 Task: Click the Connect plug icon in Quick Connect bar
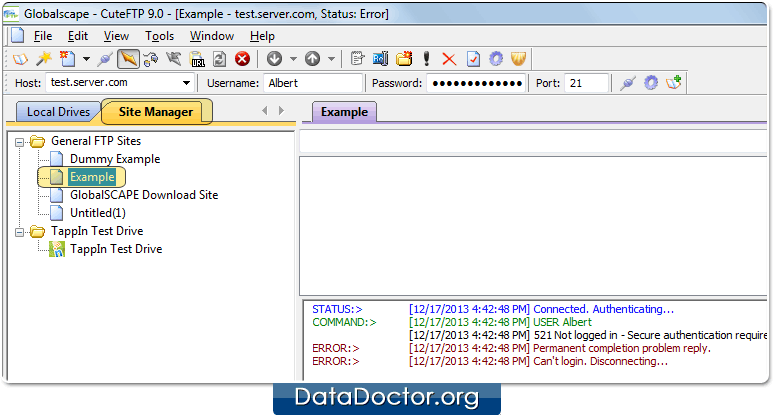pyautogui.click(x=628, y=83)
